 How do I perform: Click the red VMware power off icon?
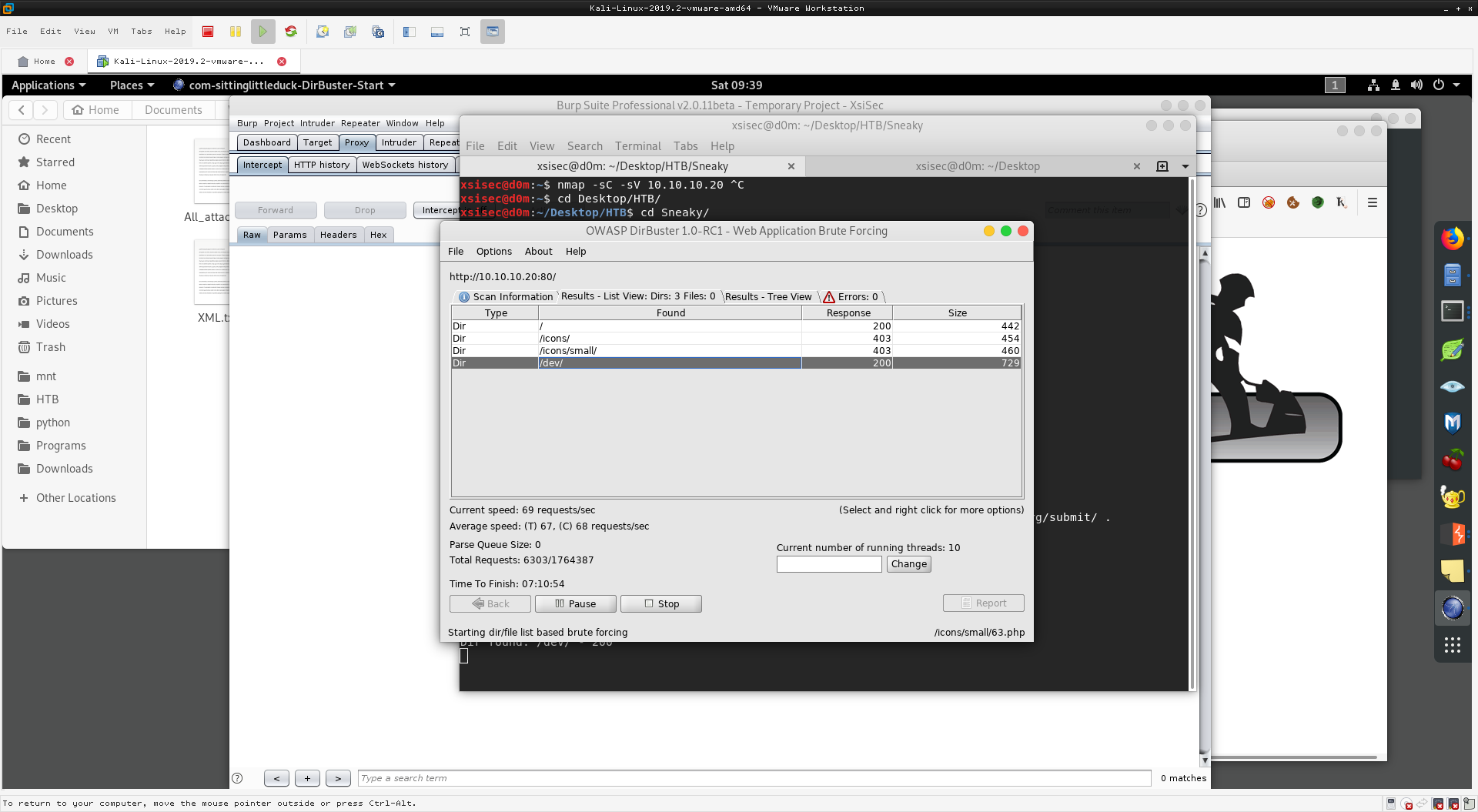point(208,32)
